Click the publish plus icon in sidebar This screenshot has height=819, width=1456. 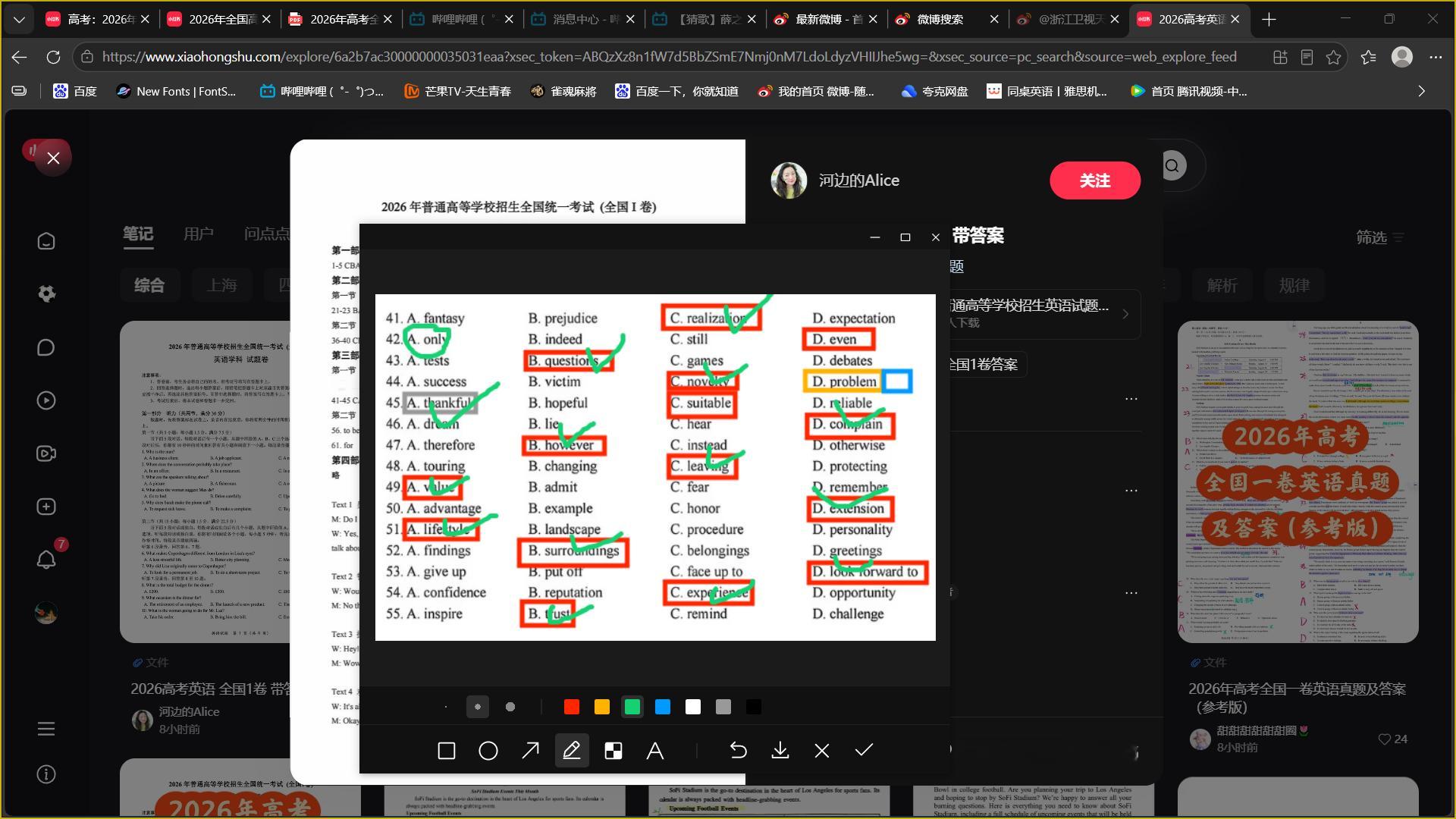tap(46, 507)
